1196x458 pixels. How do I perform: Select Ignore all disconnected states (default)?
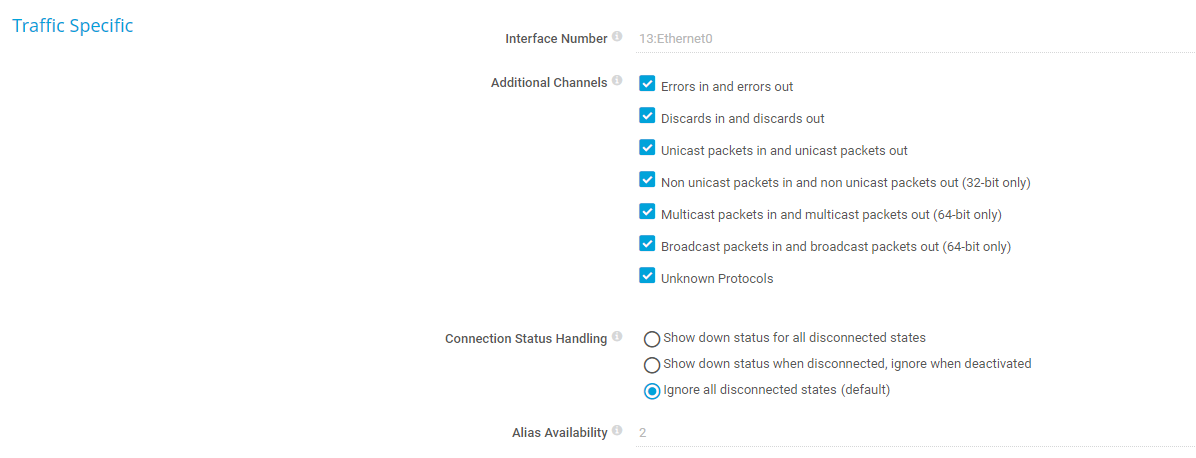pos(652,391)
